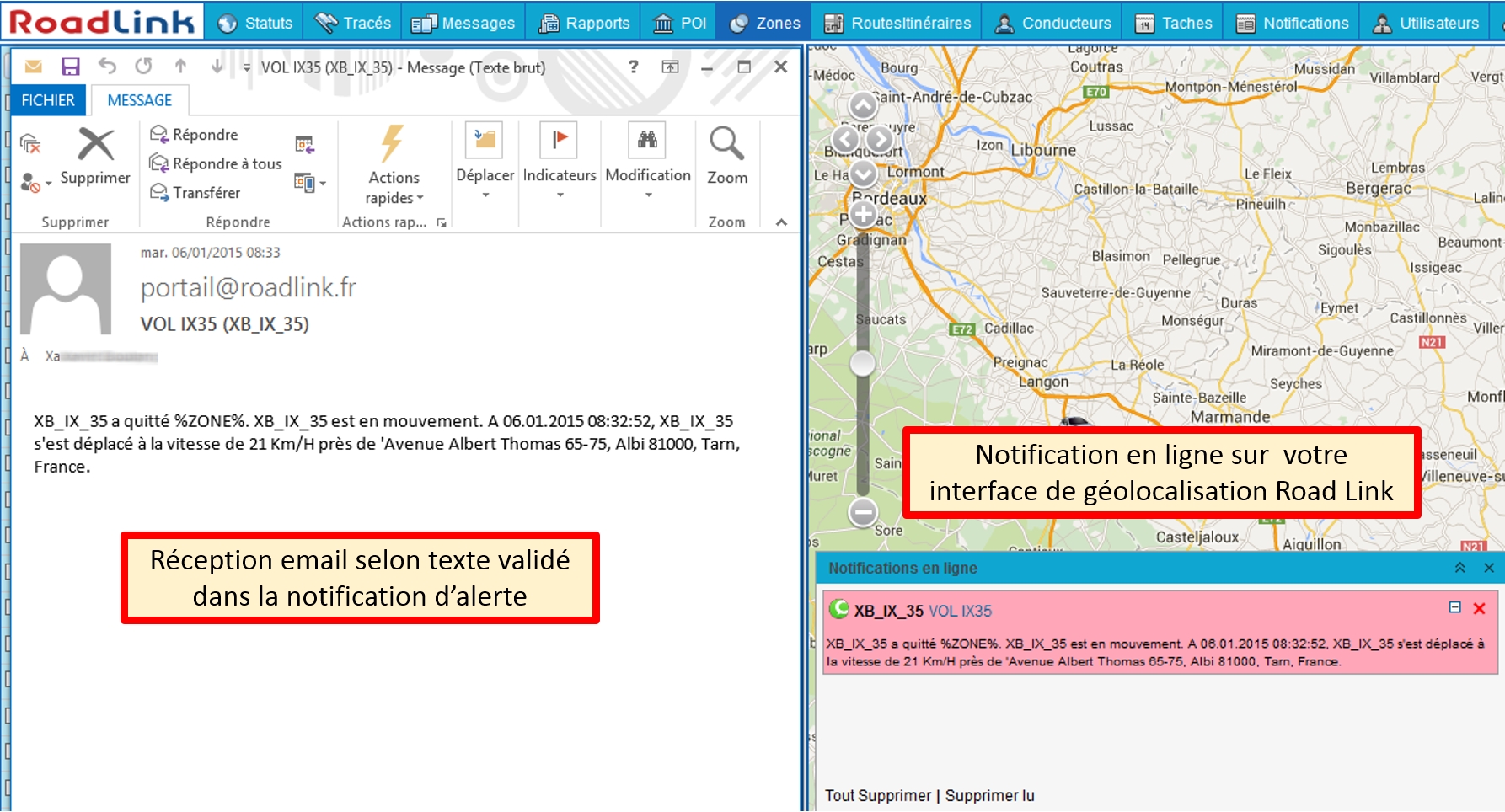Viewport: 1505px width, 812px height.
Task: Reply using Répondre
Action: [194, 135]
